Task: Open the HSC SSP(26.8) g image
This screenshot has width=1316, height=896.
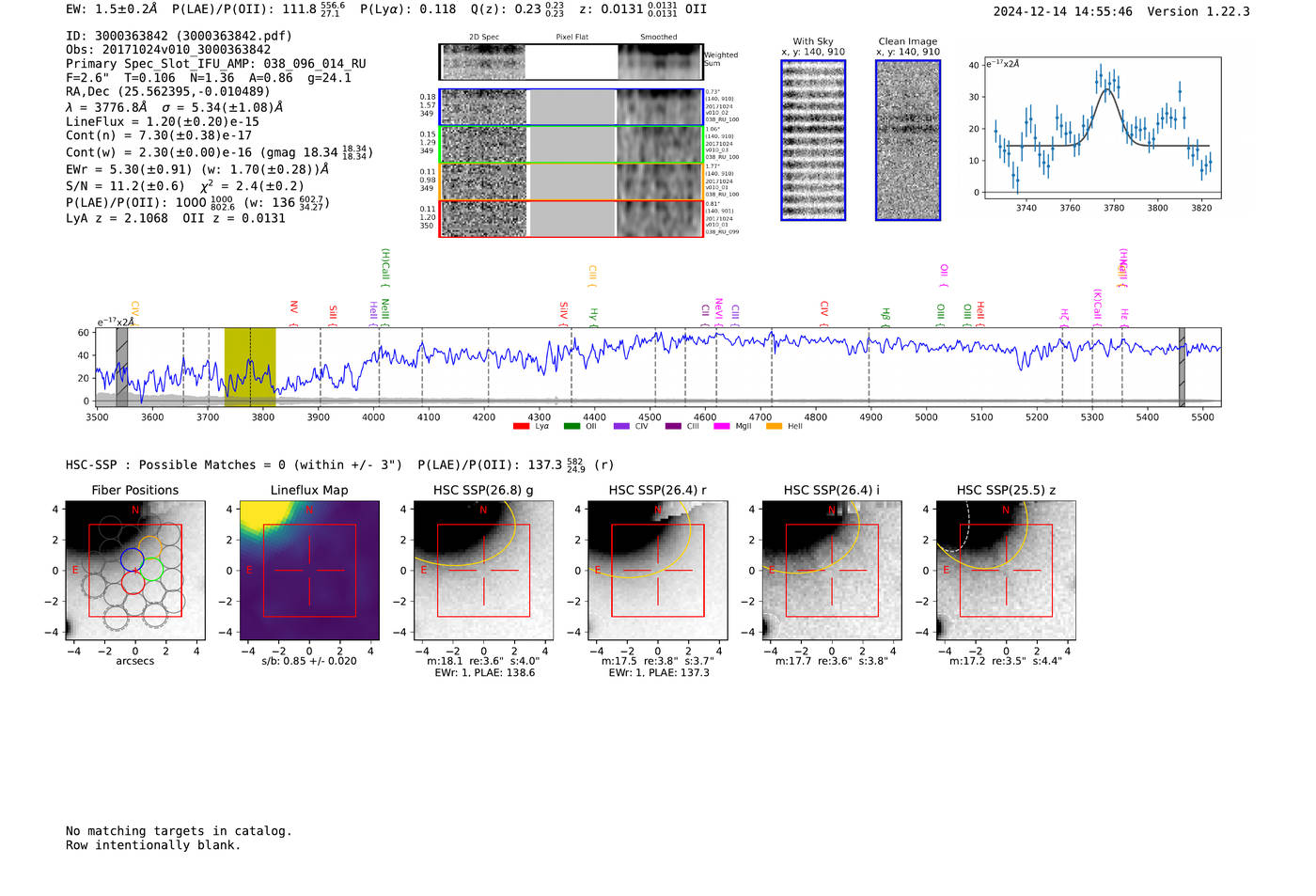Action: 484,571
